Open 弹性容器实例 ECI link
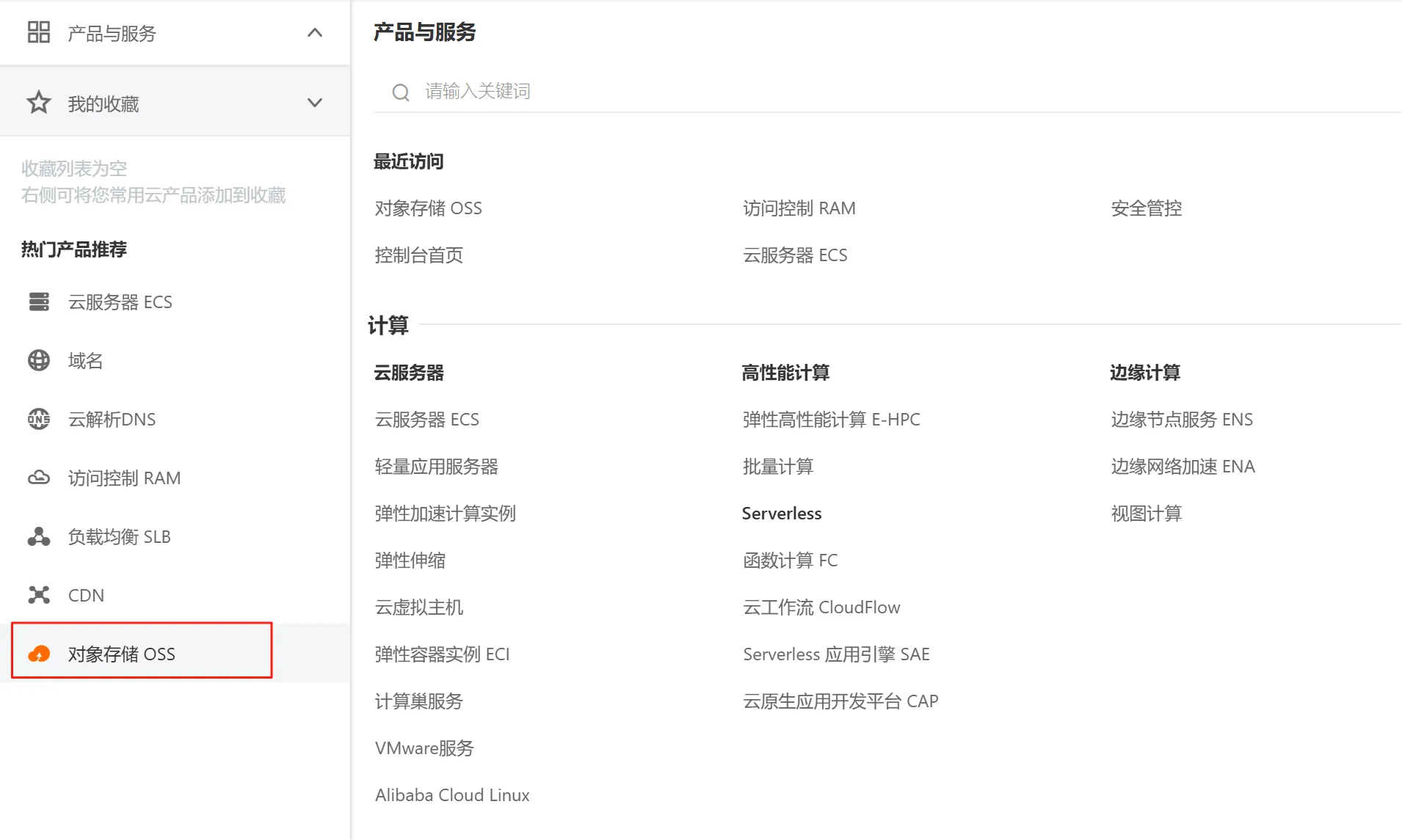Viewport: 1402px width, 840px height. 442,654
